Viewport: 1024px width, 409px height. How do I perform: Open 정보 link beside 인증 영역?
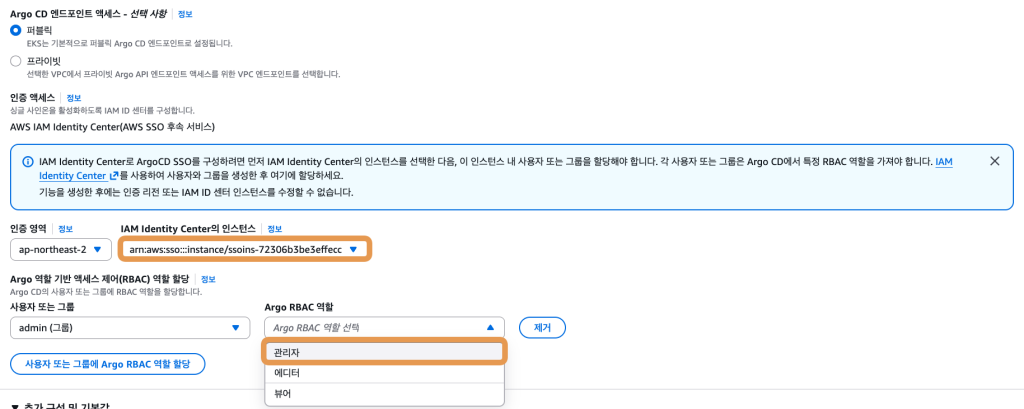click(66, 229)
